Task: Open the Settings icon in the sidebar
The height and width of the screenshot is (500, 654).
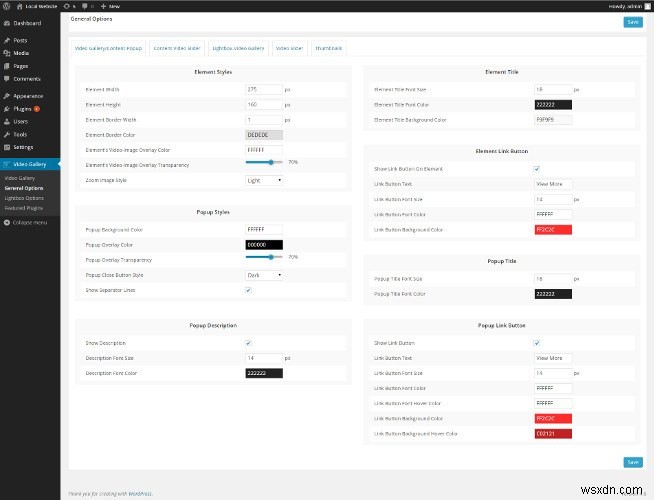Action: coord(7,147)
